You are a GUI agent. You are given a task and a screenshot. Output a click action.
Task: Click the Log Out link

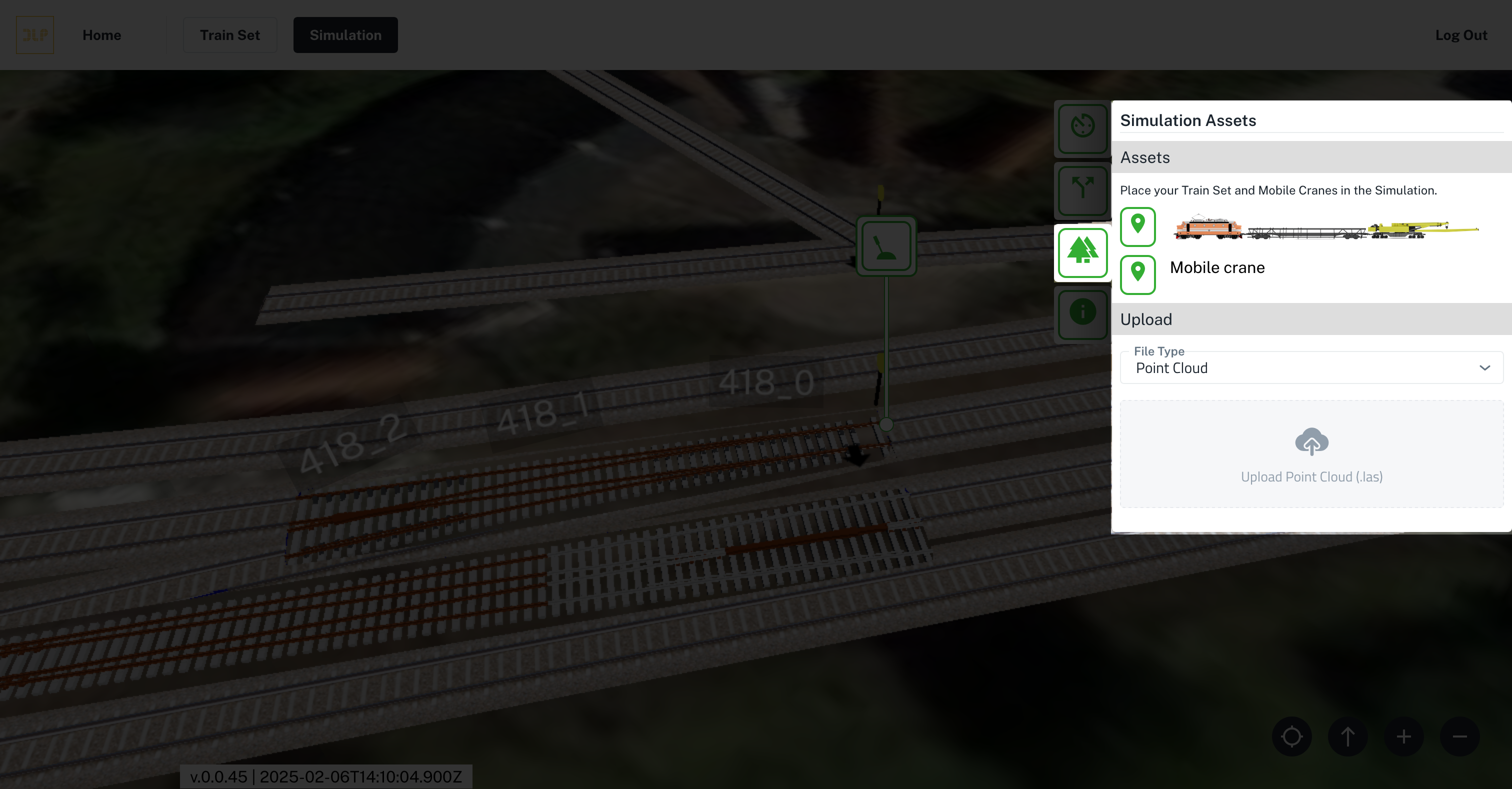(1461, 35)
